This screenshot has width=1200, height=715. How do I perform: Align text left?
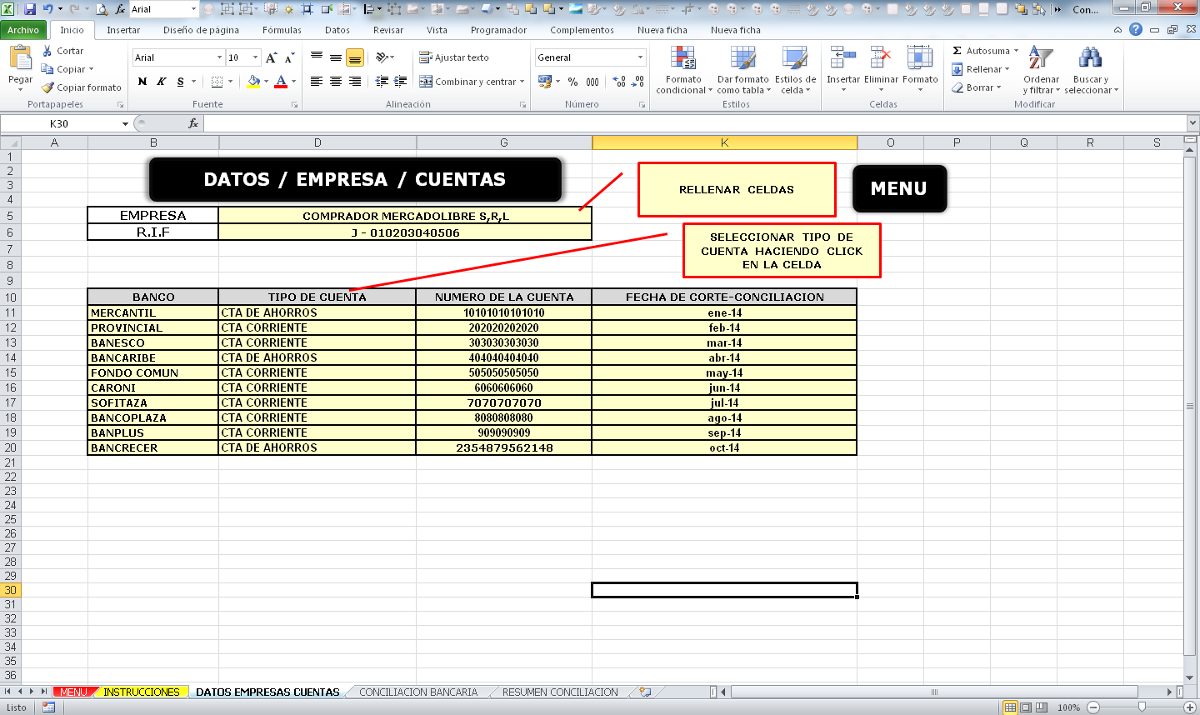click(317, 81)
